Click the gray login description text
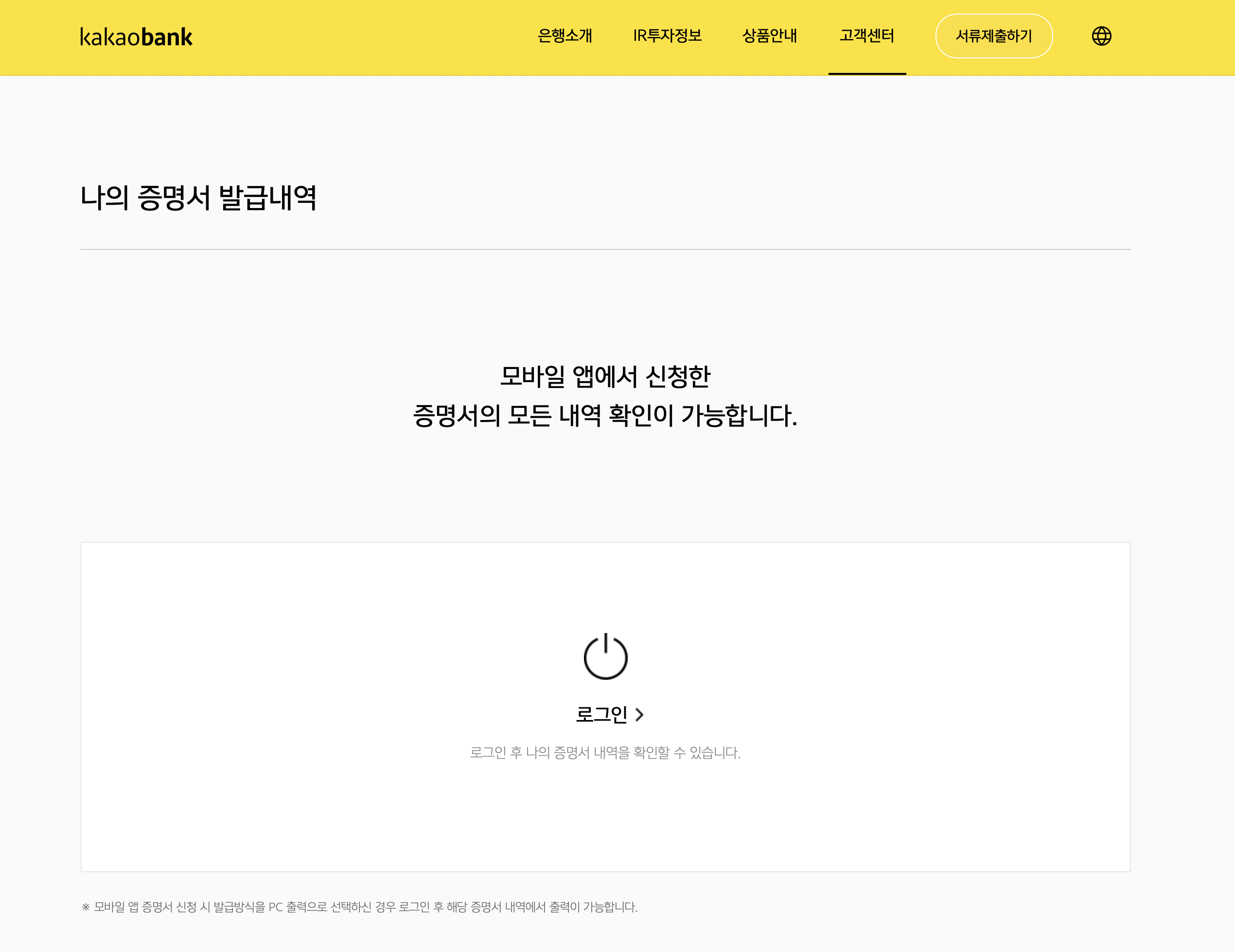1235x952 pixels. point(605,753)
